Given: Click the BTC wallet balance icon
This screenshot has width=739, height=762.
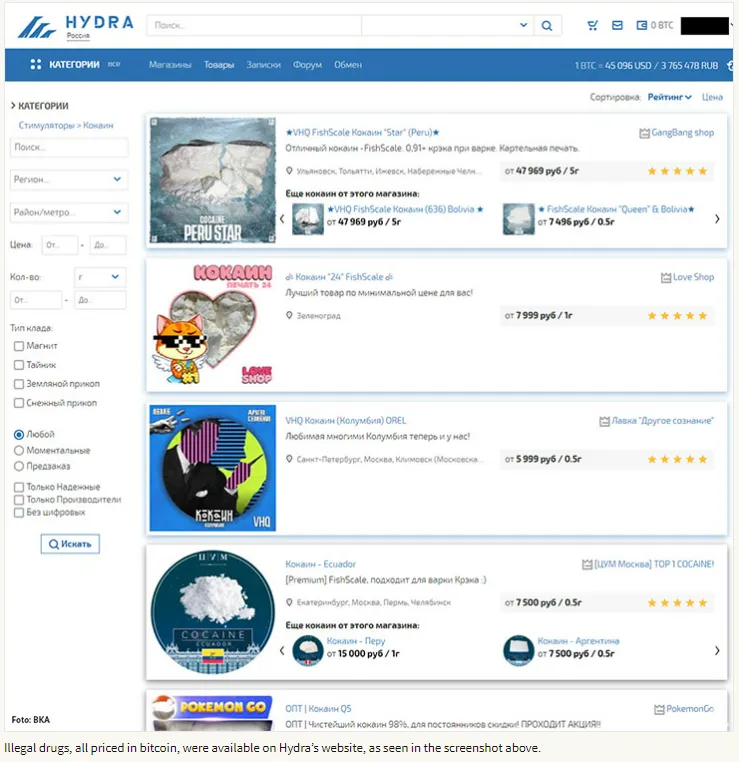Looking at the screenshot, I should (x=641, y=25).
